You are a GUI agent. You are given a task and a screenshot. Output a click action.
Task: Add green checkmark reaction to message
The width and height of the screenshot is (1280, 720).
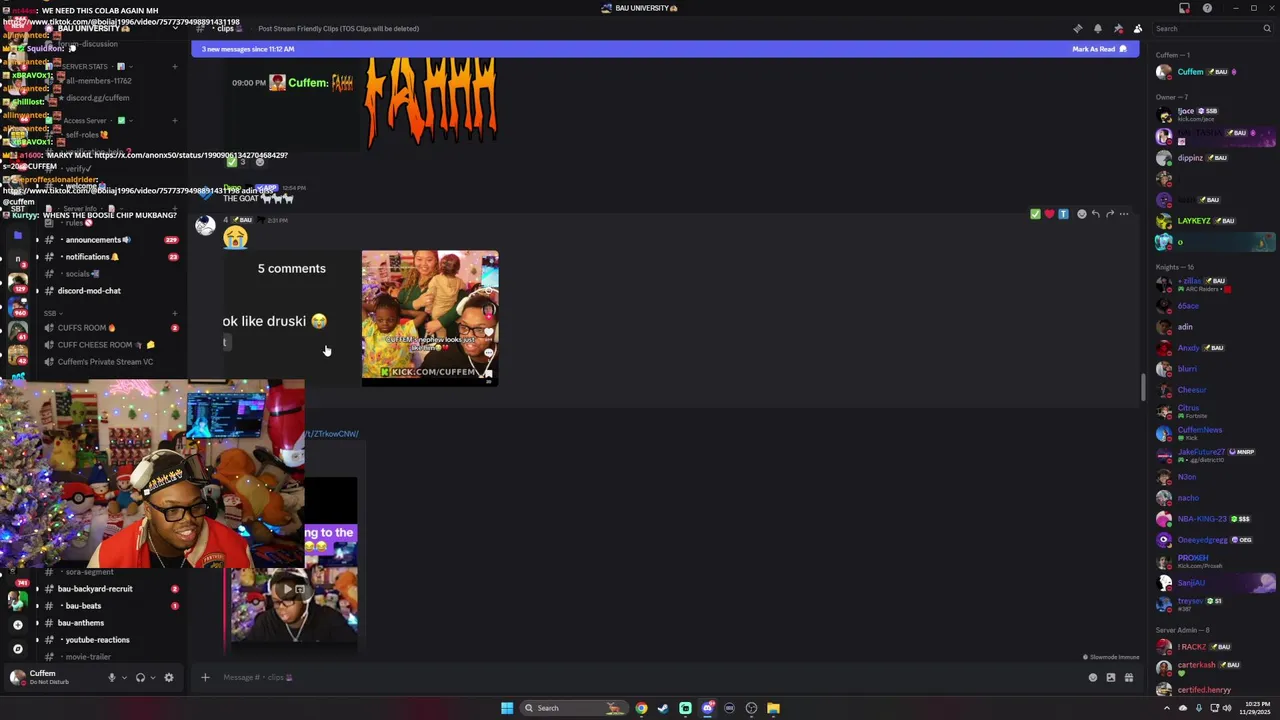coord(1035,214)
